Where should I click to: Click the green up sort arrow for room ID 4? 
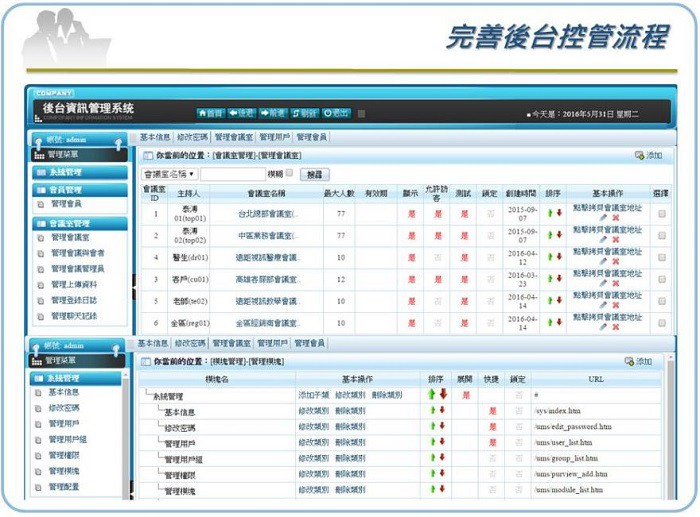point(549,257)
